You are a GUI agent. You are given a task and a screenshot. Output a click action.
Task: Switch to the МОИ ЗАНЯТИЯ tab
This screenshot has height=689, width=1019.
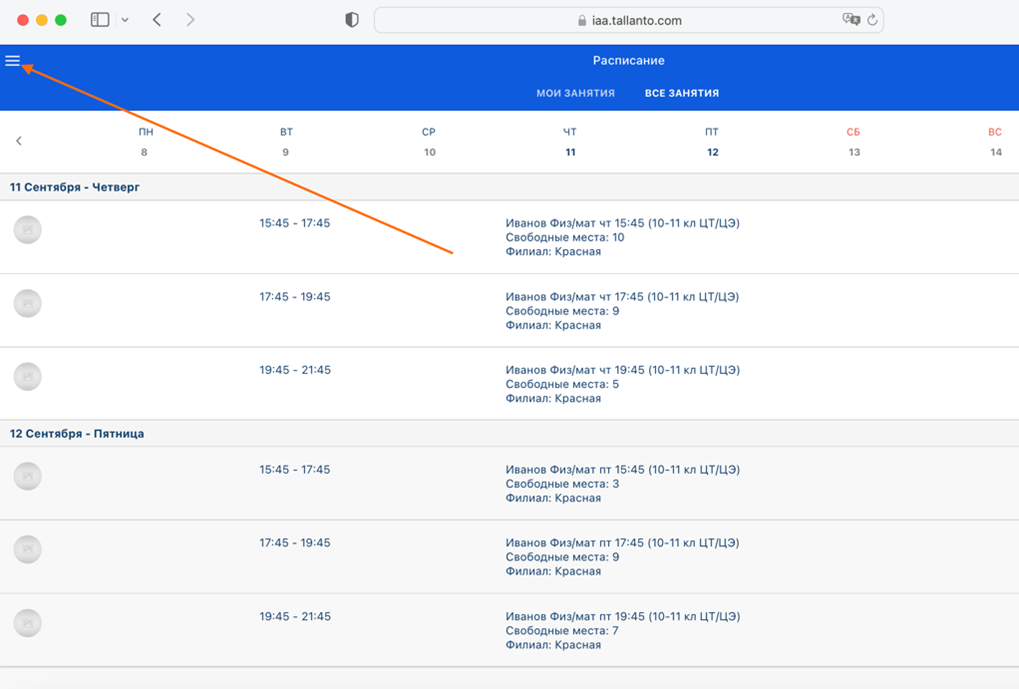(575, 93)
